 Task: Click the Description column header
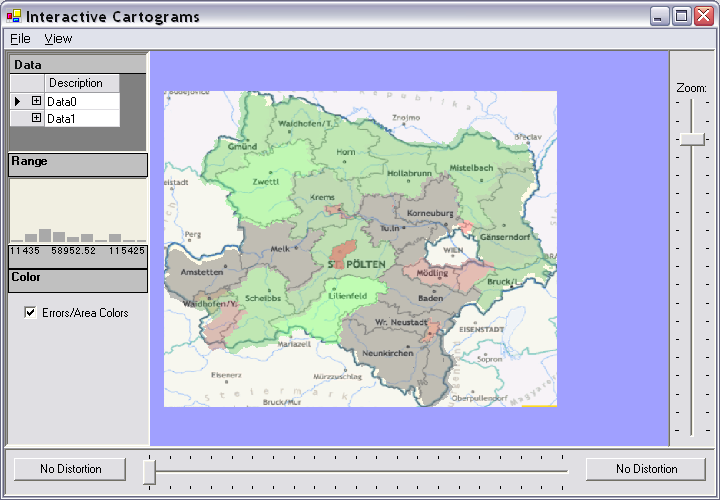coord(81,83)
